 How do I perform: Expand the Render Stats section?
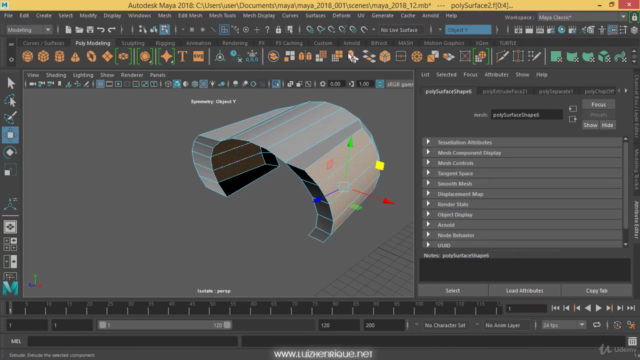pyautogui.click(x=522, y=204)
